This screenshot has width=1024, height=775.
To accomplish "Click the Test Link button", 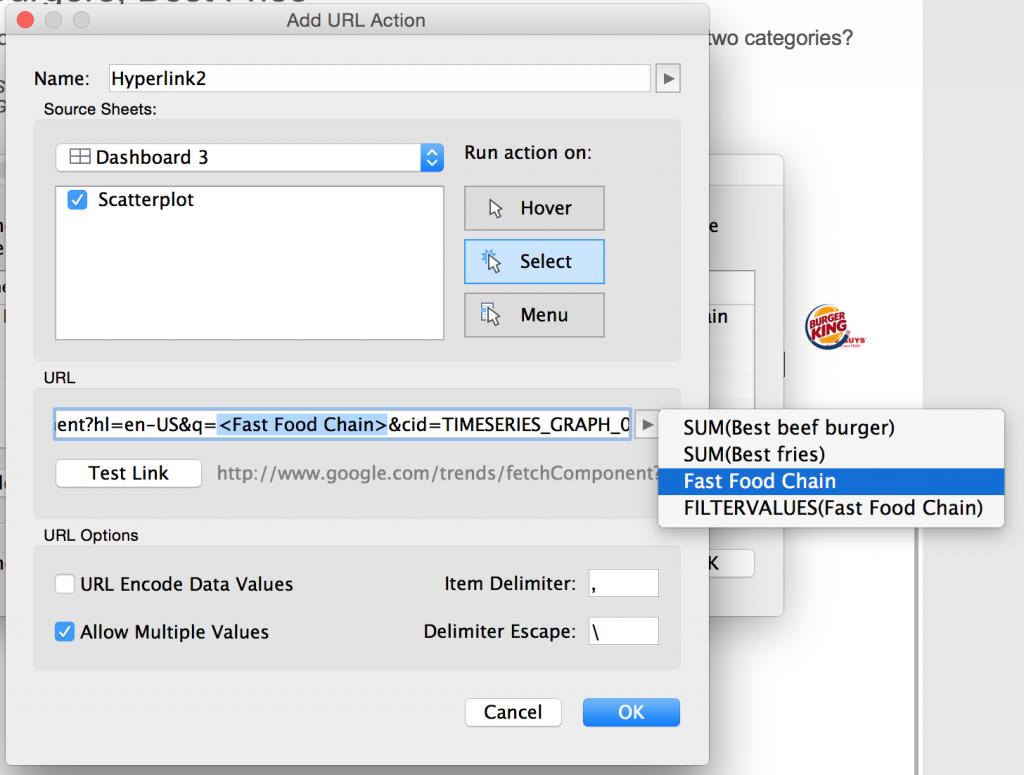I will point(127,473).
